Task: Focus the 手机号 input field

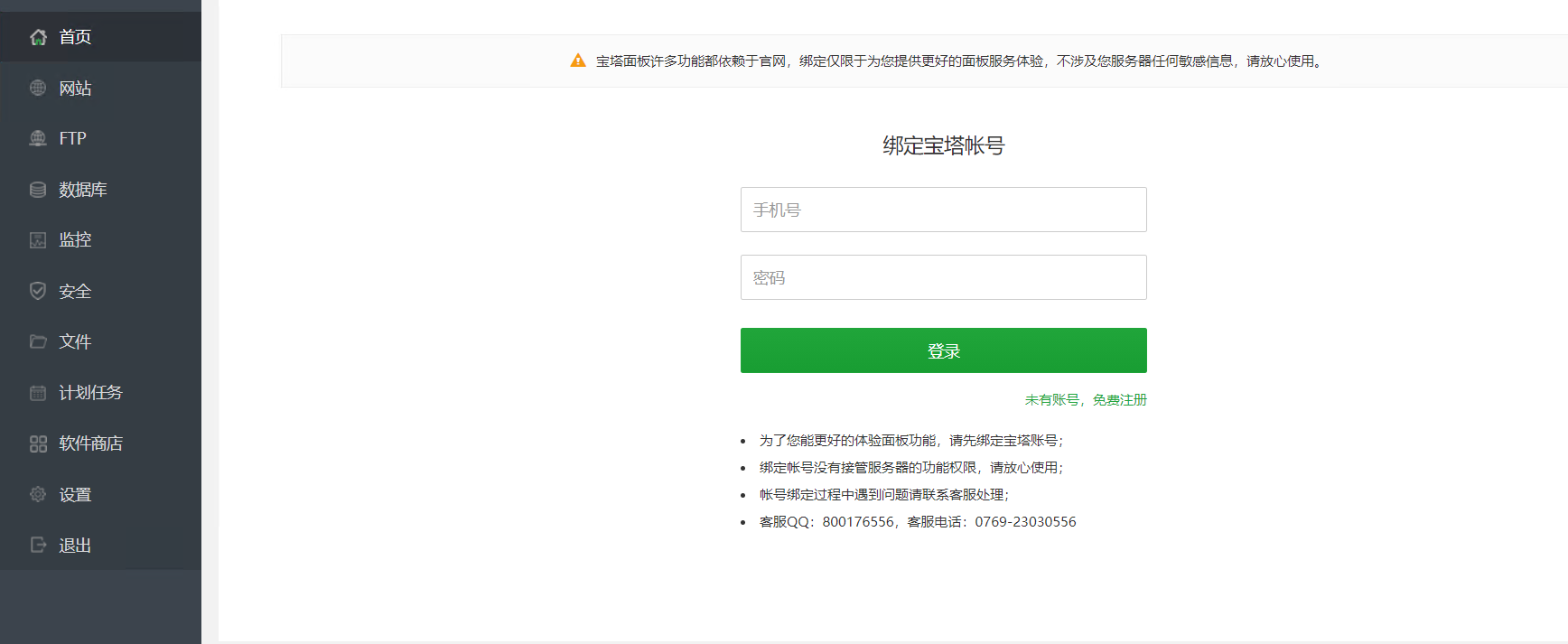Action: click(943, 210)
